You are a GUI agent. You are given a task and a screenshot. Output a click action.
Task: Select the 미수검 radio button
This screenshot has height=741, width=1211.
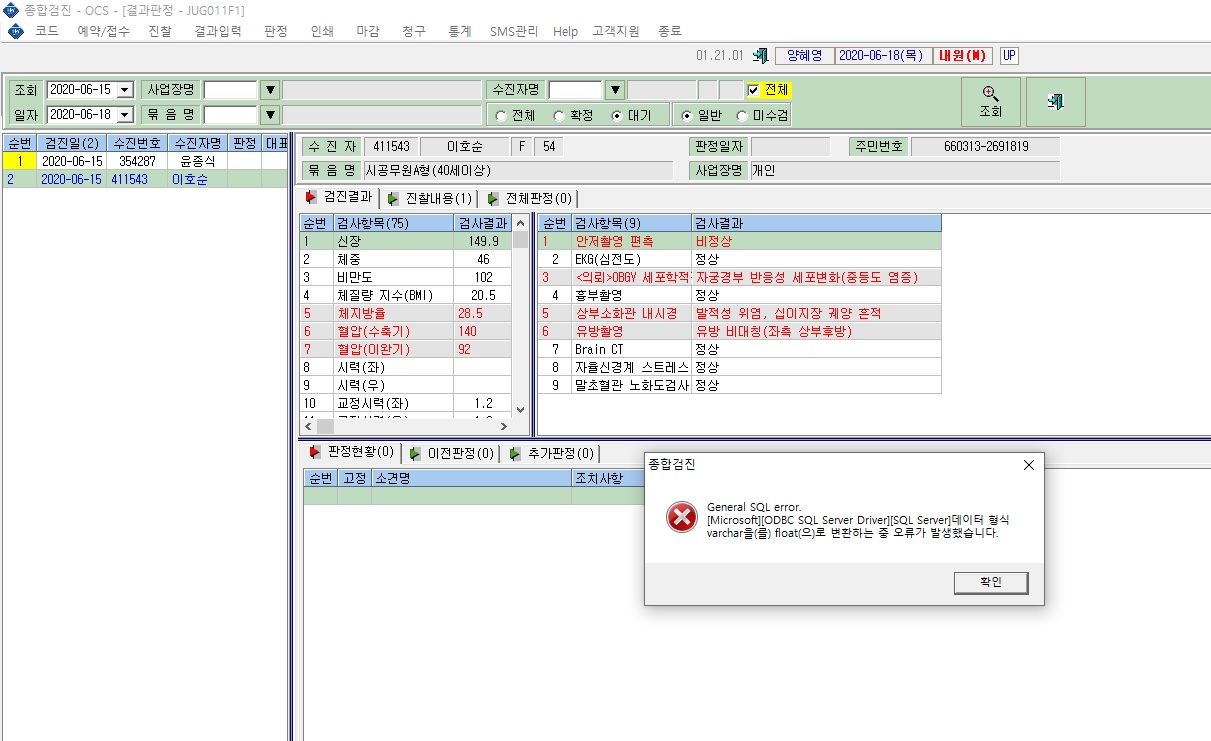[742, 116]
